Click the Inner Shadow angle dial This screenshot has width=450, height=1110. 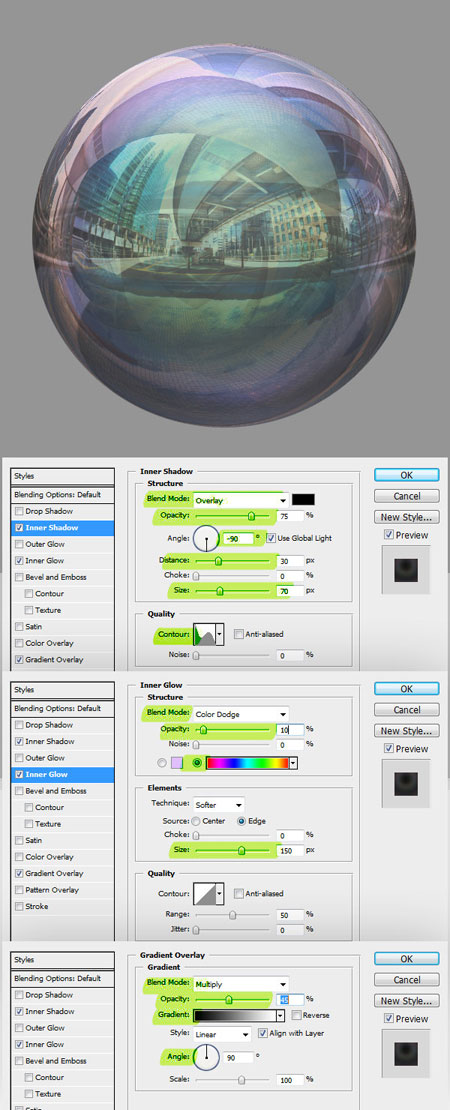click(x=207, y=539)
